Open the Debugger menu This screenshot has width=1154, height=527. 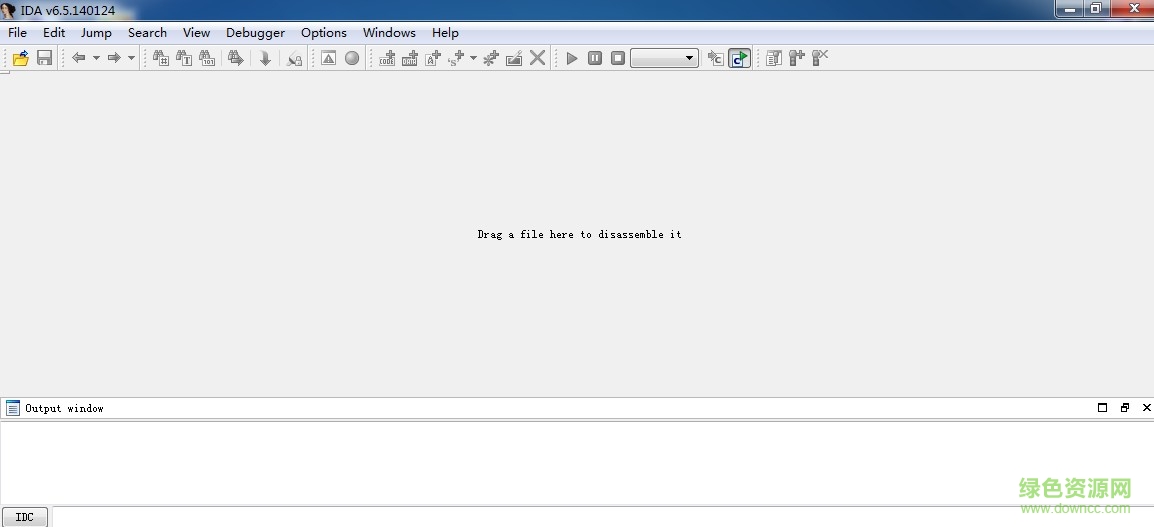255,32
